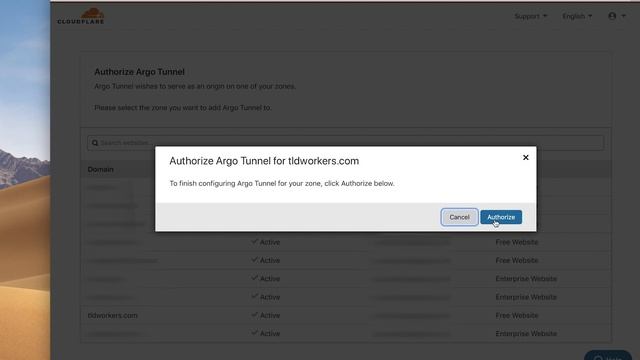This screenshot has width=640, height=360.
Task: Cancel the Argo Tunnel authorization
Action: click(459, 217)
